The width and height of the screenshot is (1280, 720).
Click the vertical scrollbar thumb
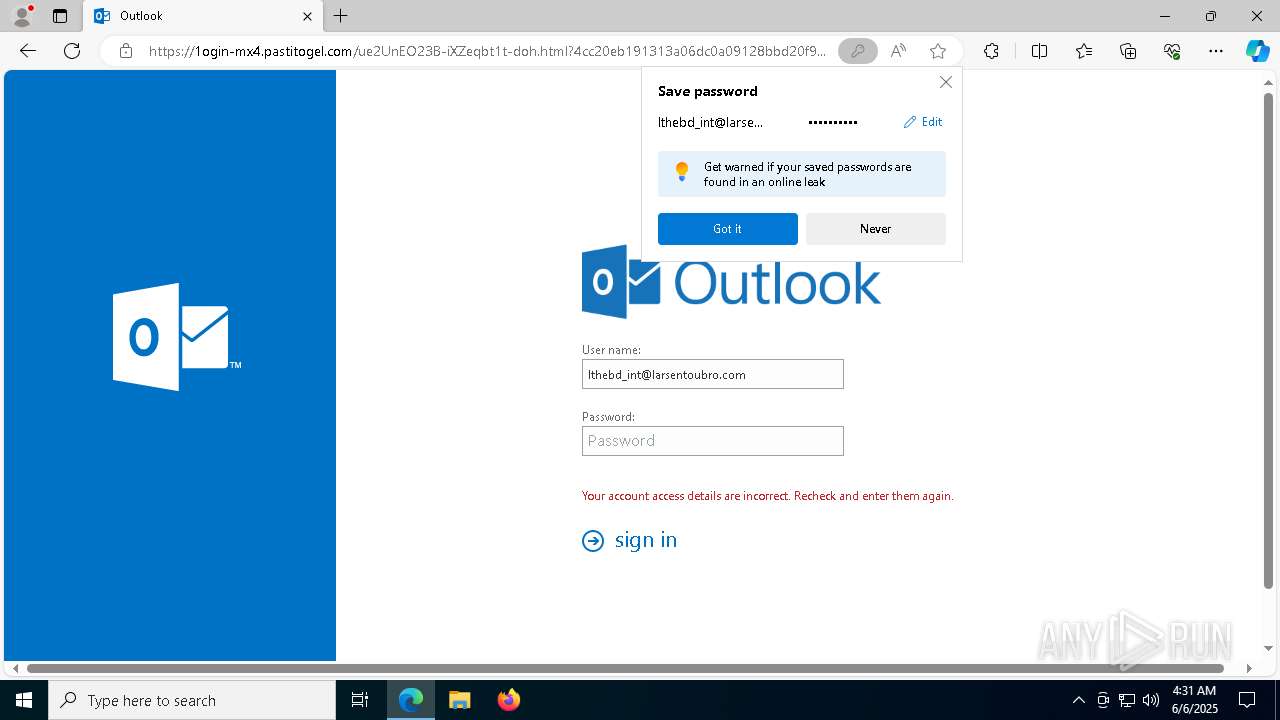click(x=1269, y=341)
